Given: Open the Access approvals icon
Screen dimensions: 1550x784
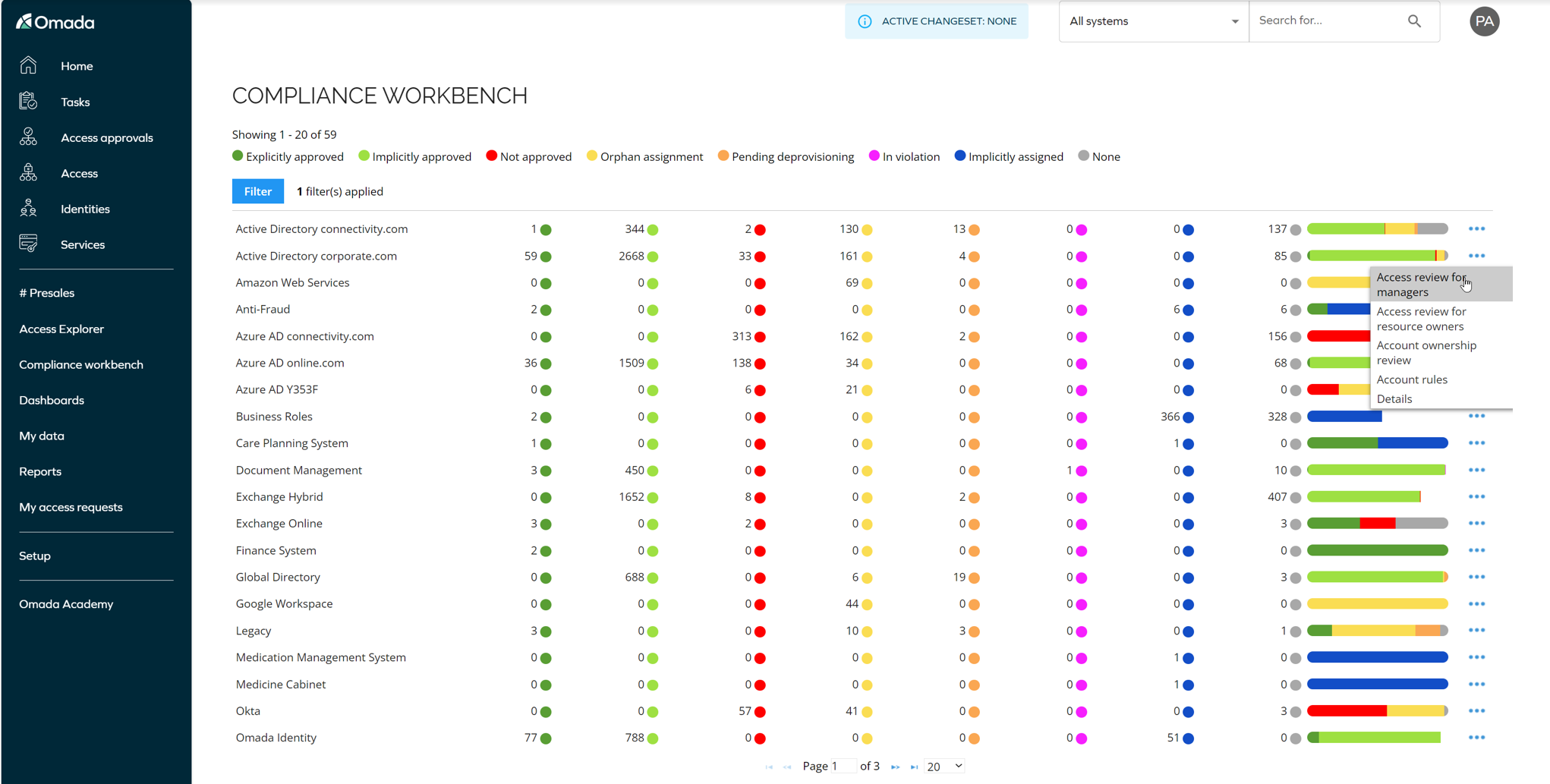Looking at the screenshot, I should click(x=28, y=137).
